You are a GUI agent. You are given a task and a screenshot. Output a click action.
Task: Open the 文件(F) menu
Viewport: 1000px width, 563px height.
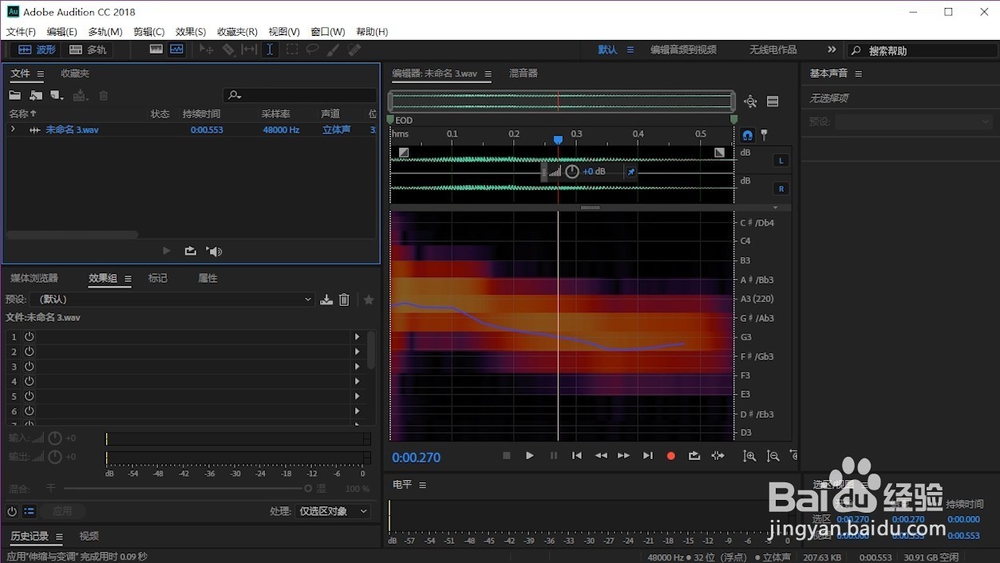click(21, 31)
